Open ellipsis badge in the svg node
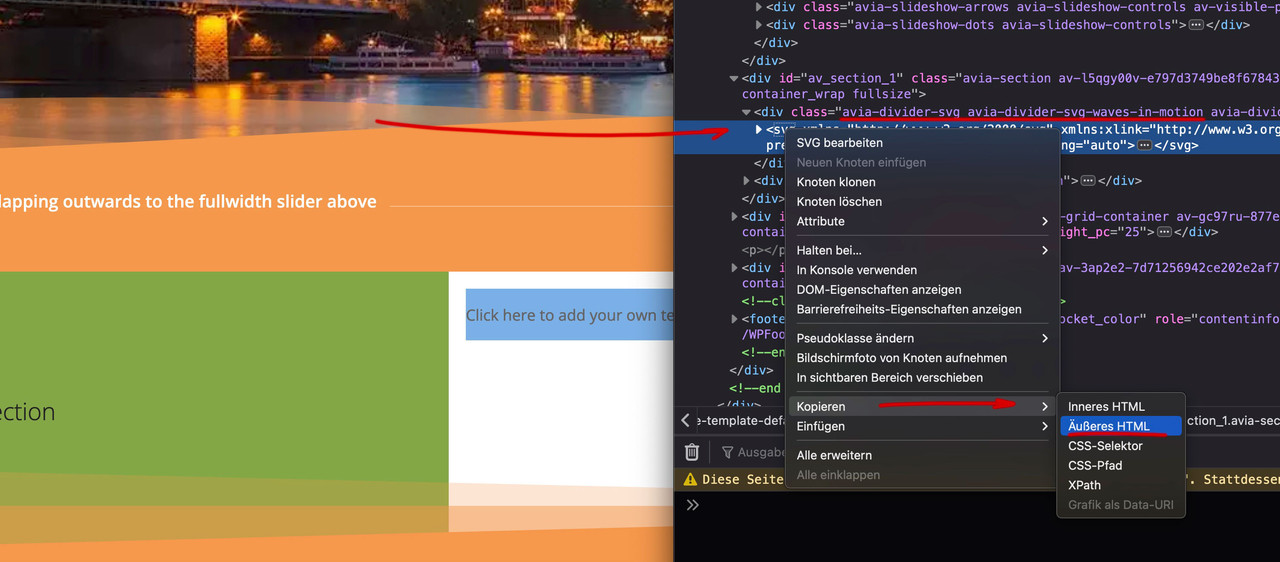 [x=1144, y=145]
